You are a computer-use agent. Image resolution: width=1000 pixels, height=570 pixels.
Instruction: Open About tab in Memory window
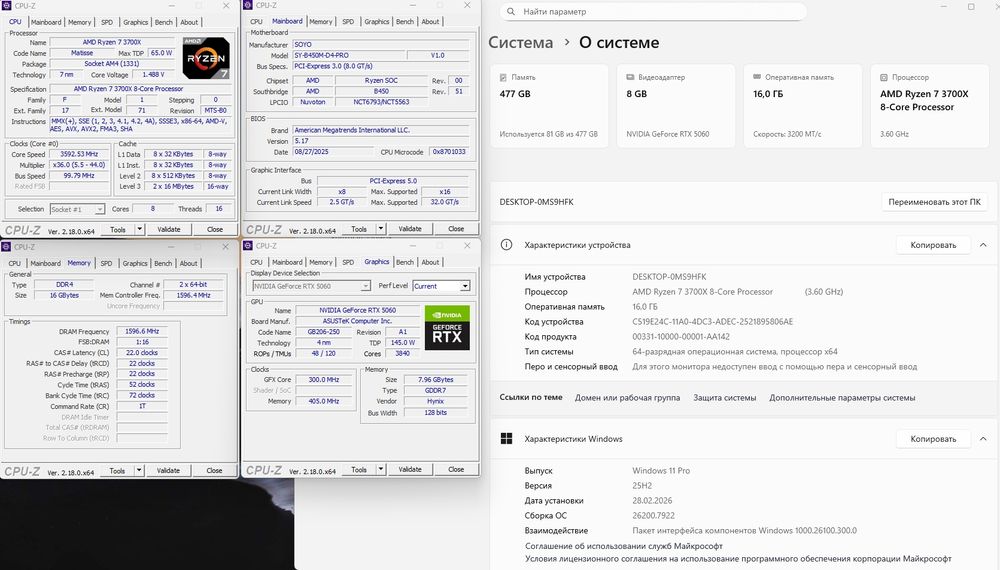click(x=189, y=263)
